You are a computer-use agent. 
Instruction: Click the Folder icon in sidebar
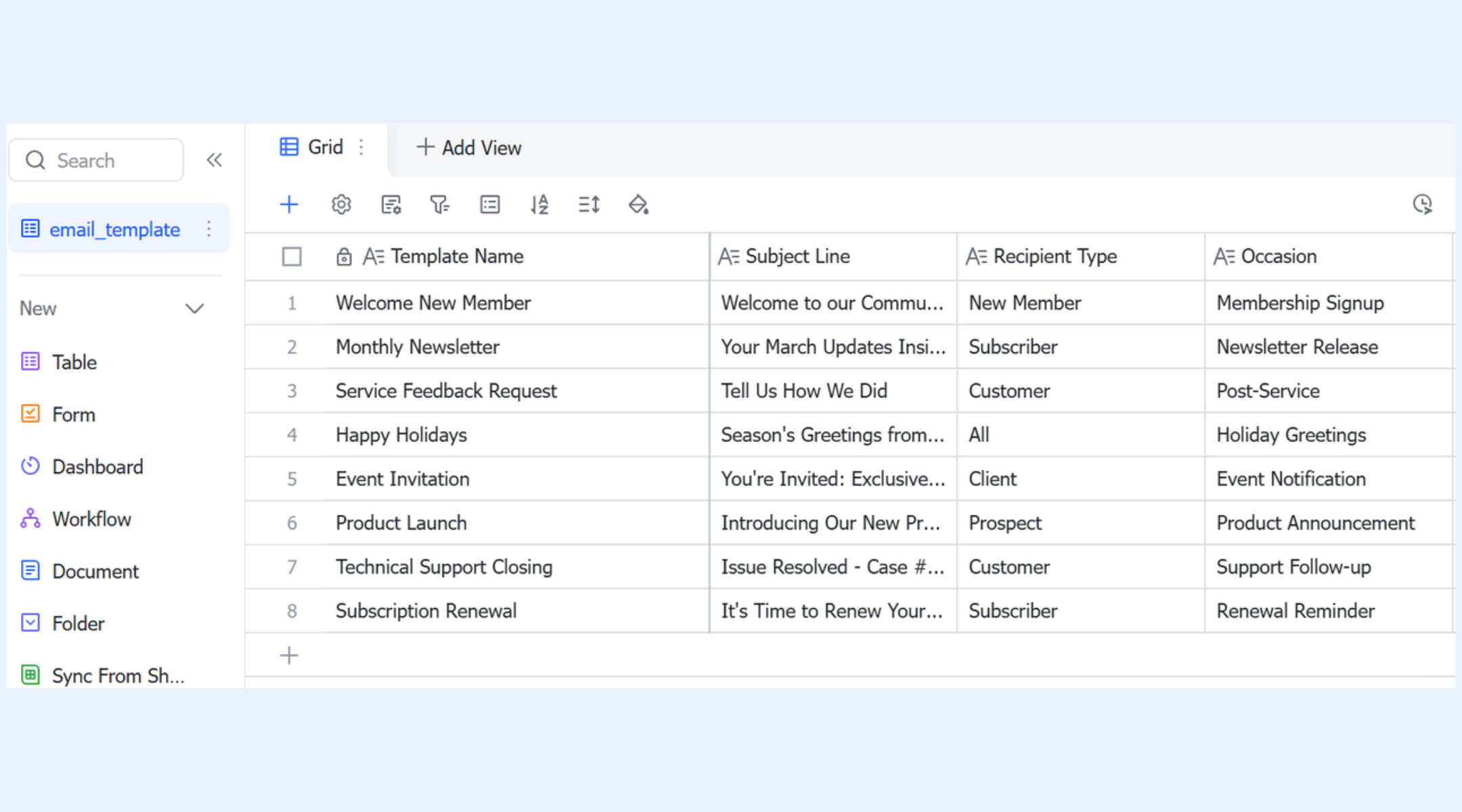click(x=30, y=623)
